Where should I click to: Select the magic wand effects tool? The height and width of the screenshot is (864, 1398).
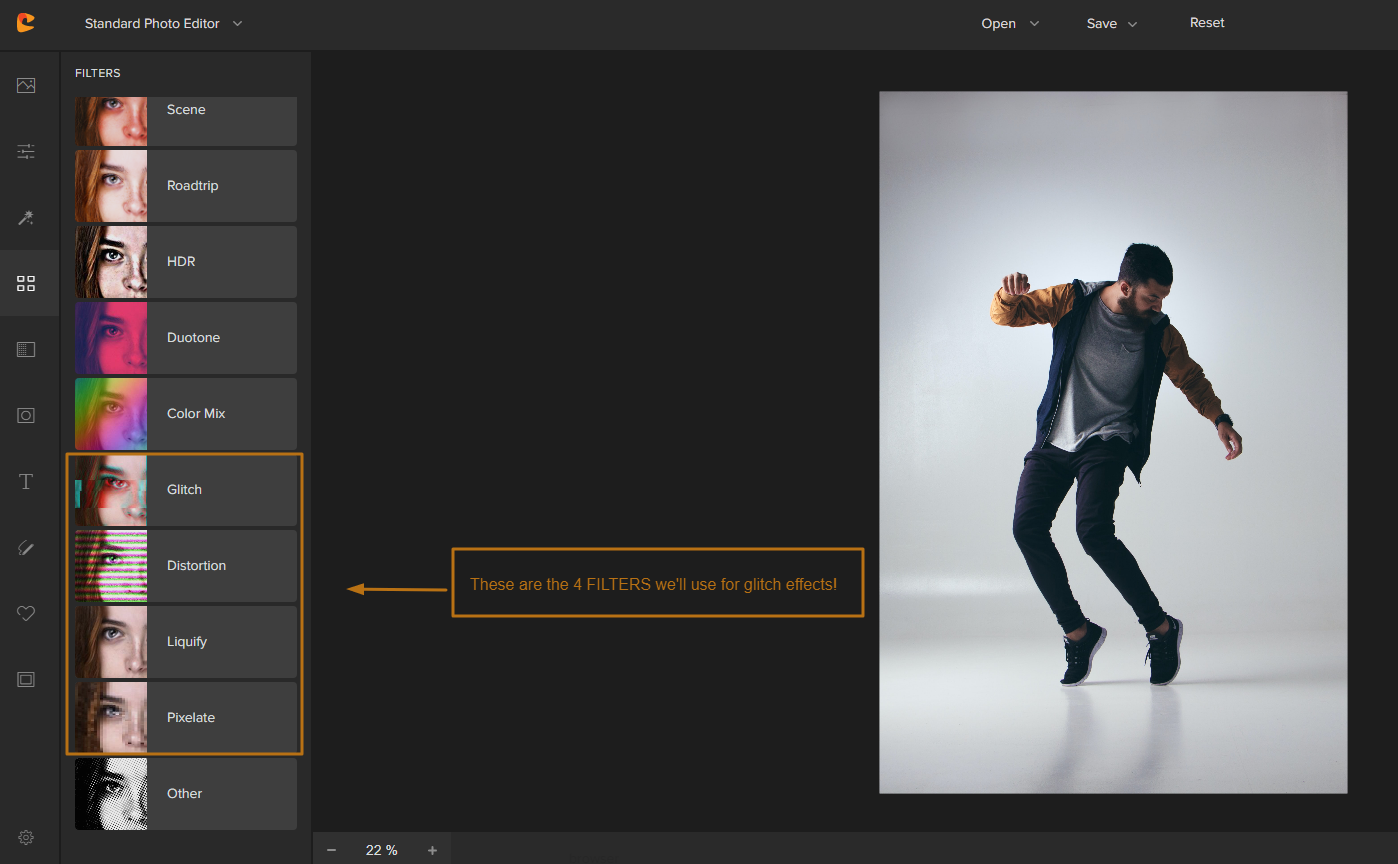click(26, 218)
